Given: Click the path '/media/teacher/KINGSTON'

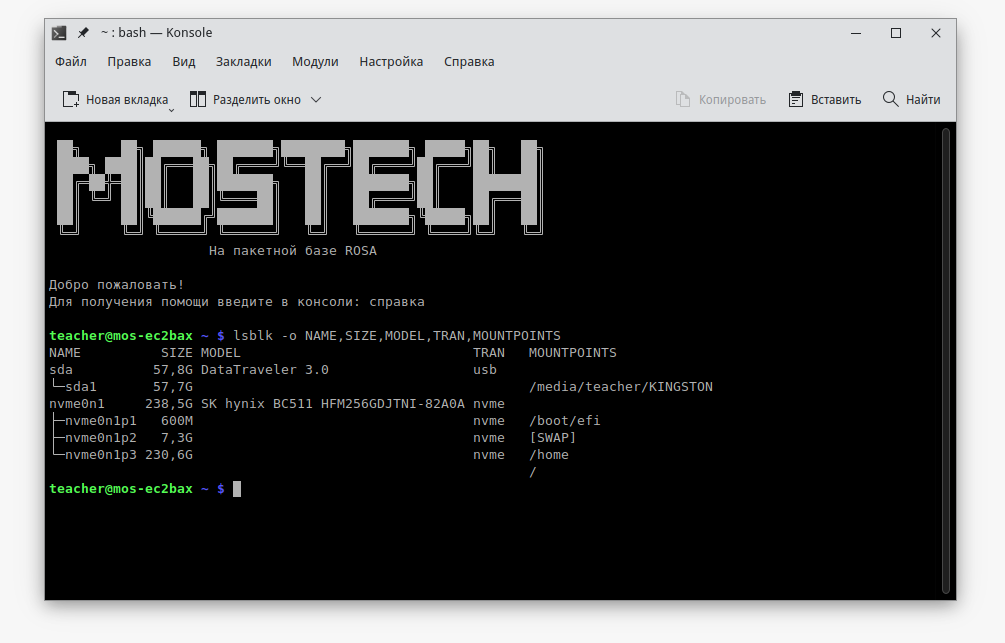Looking at the screenshot, I should [621, 387].
